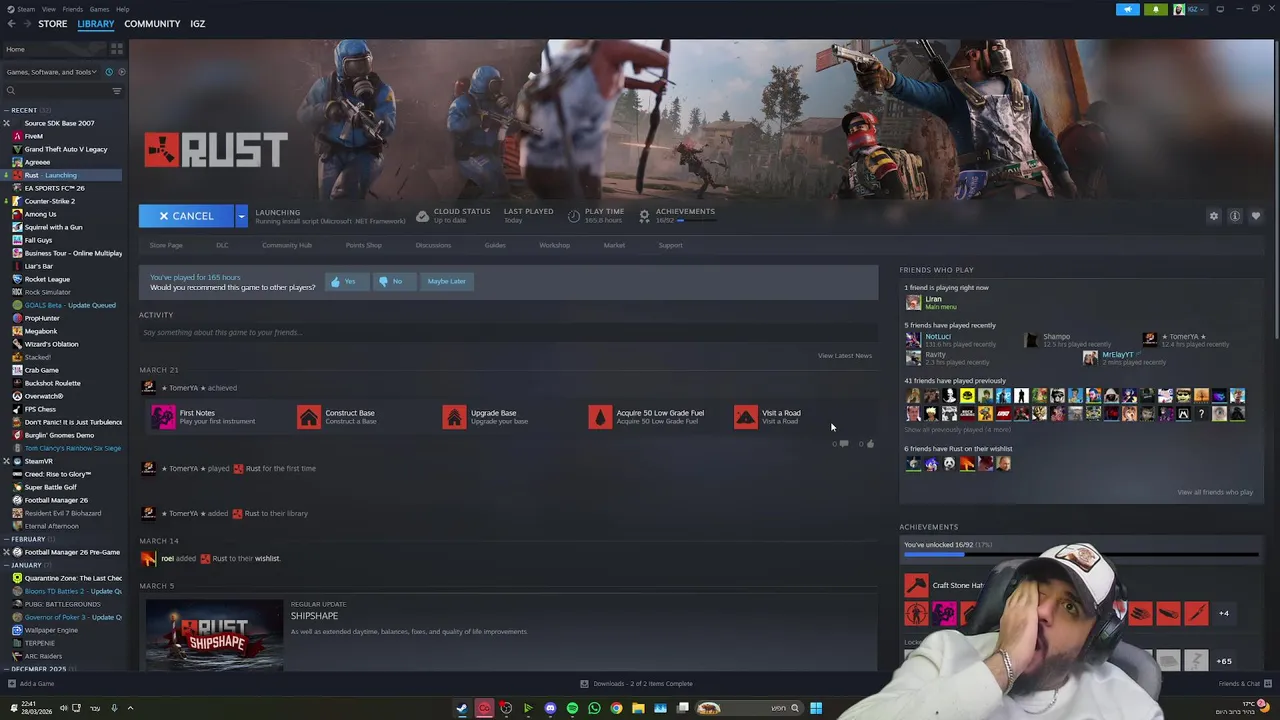1280x720 pixels.
Task: Click the Acquire 50 Low Grade Fuel icon
Action: pos(600,417)
